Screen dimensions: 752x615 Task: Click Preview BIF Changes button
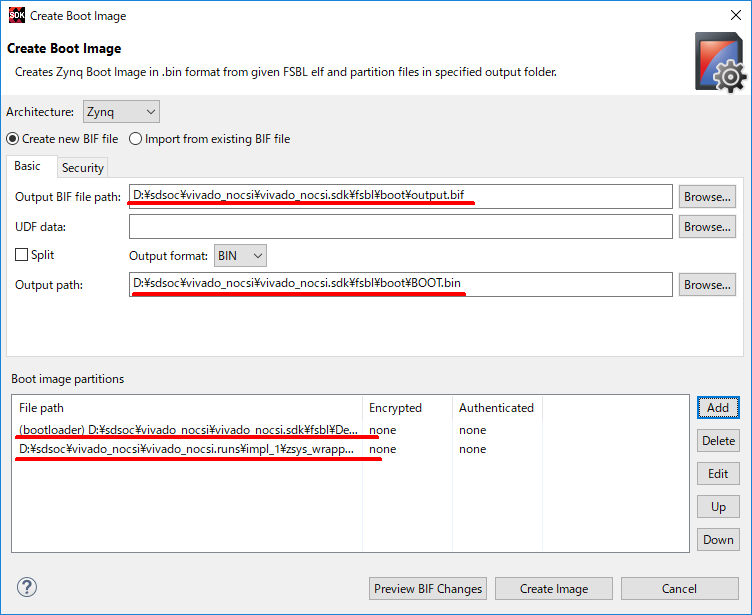[x=428, y=589]
